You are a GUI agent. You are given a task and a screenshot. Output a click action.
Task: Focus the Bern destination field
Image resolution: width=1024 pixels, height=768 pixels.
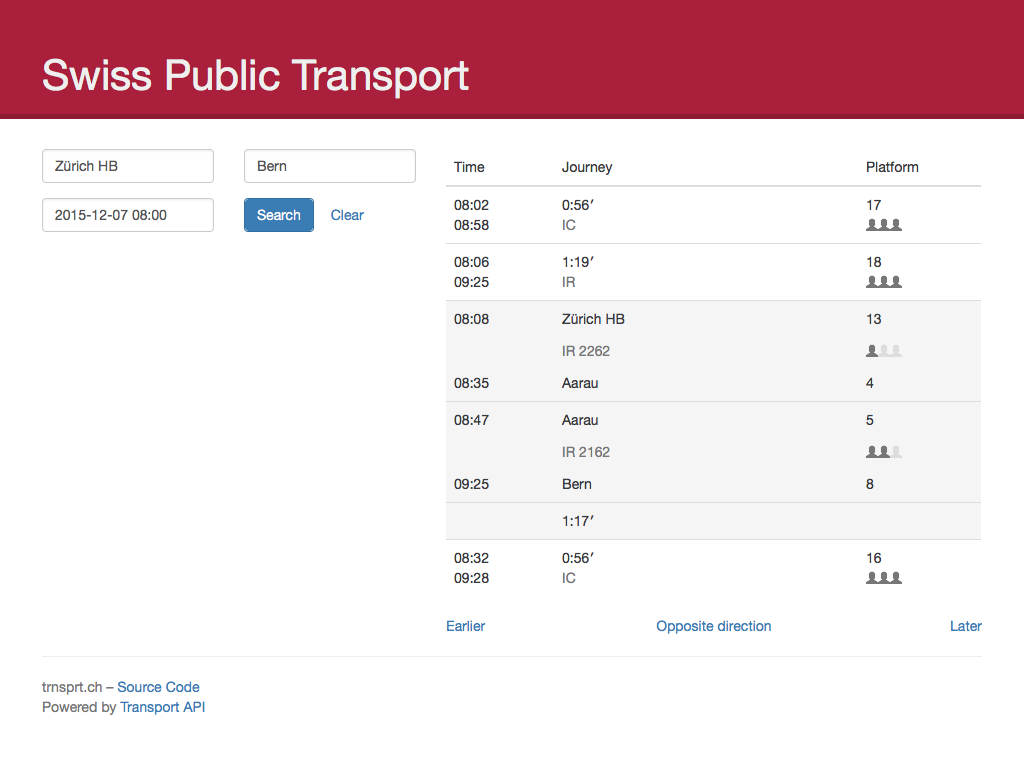pos(330,166)
